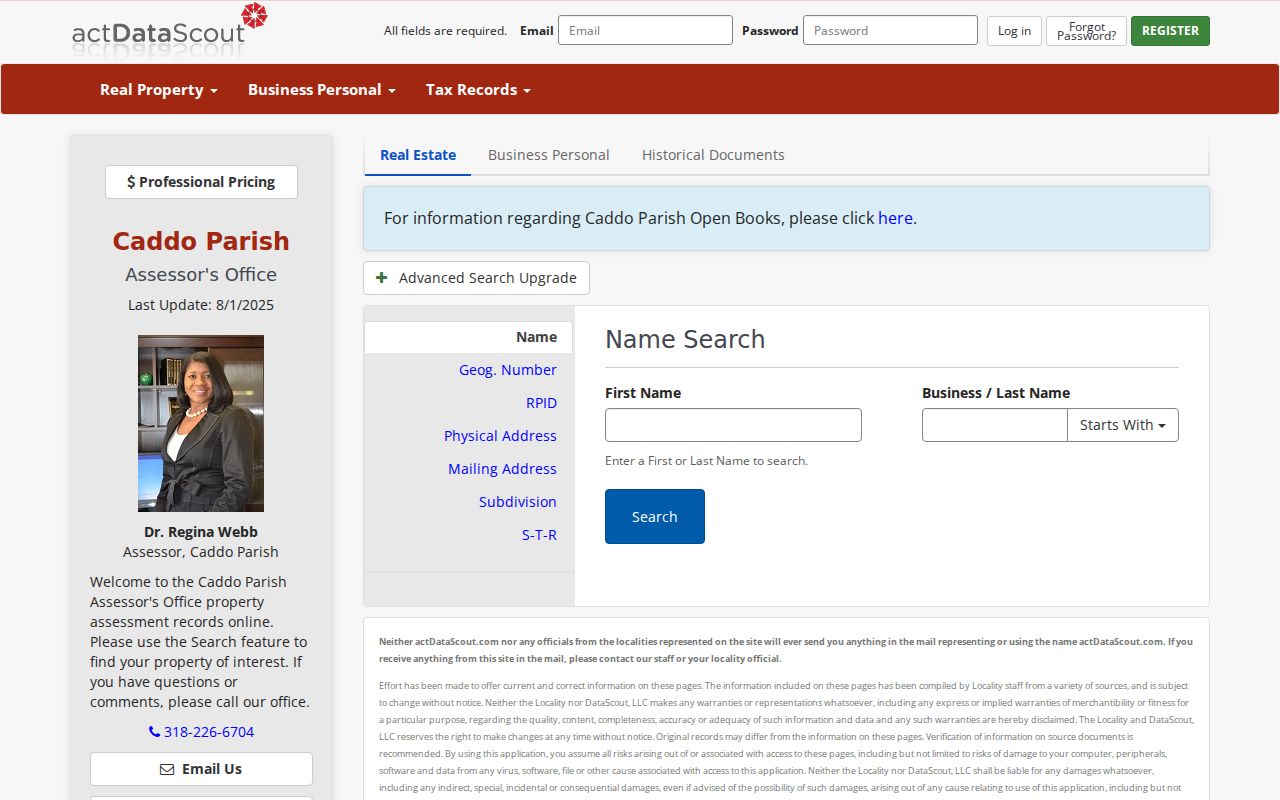The image size is (1280, 800).
Task: Select Physical Address search option
Action: point(500,436)
